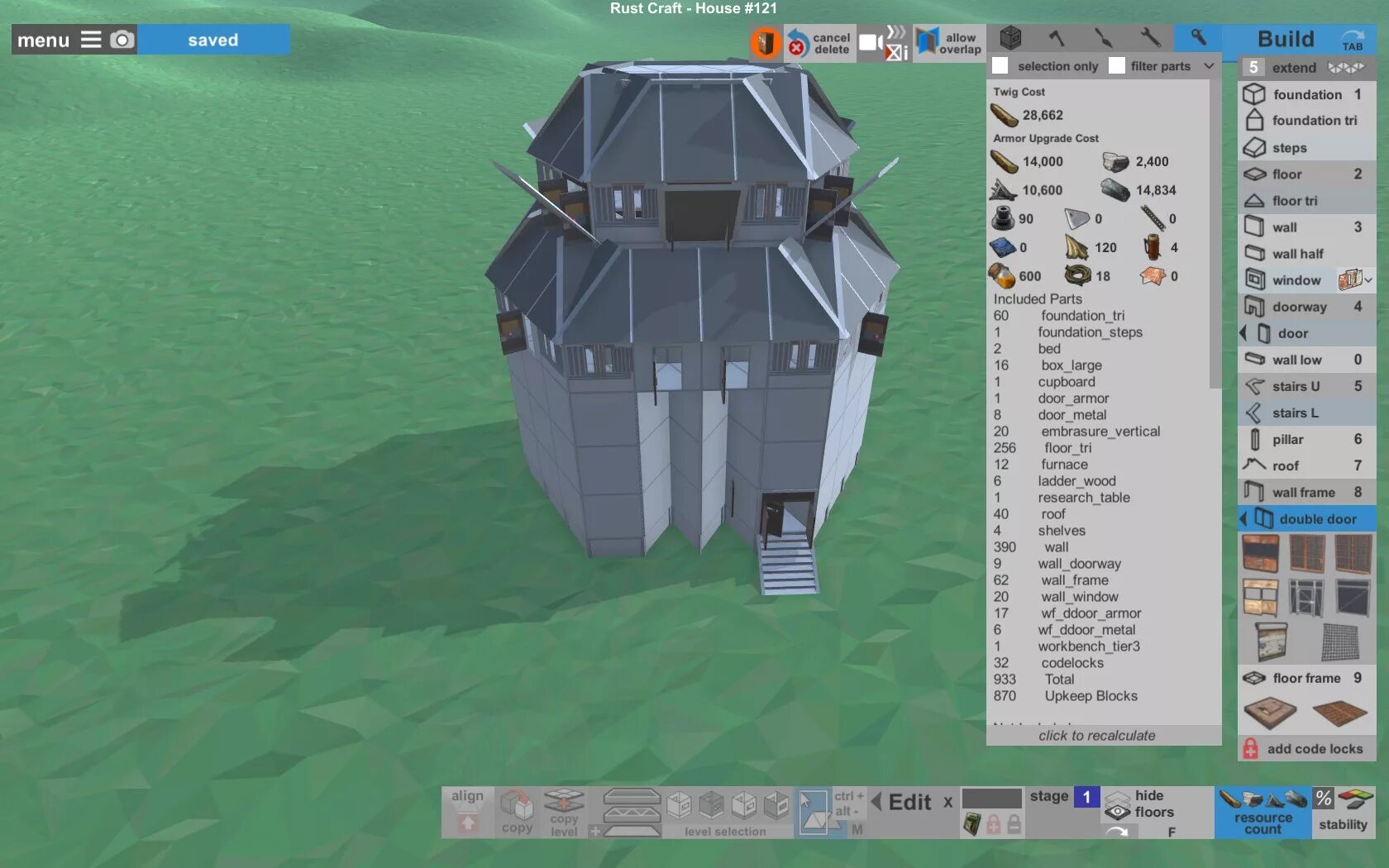The image size is (1389, 868).
Task: Pick the dark glass panel thumbnail
Action: (x=1353, y=598)
